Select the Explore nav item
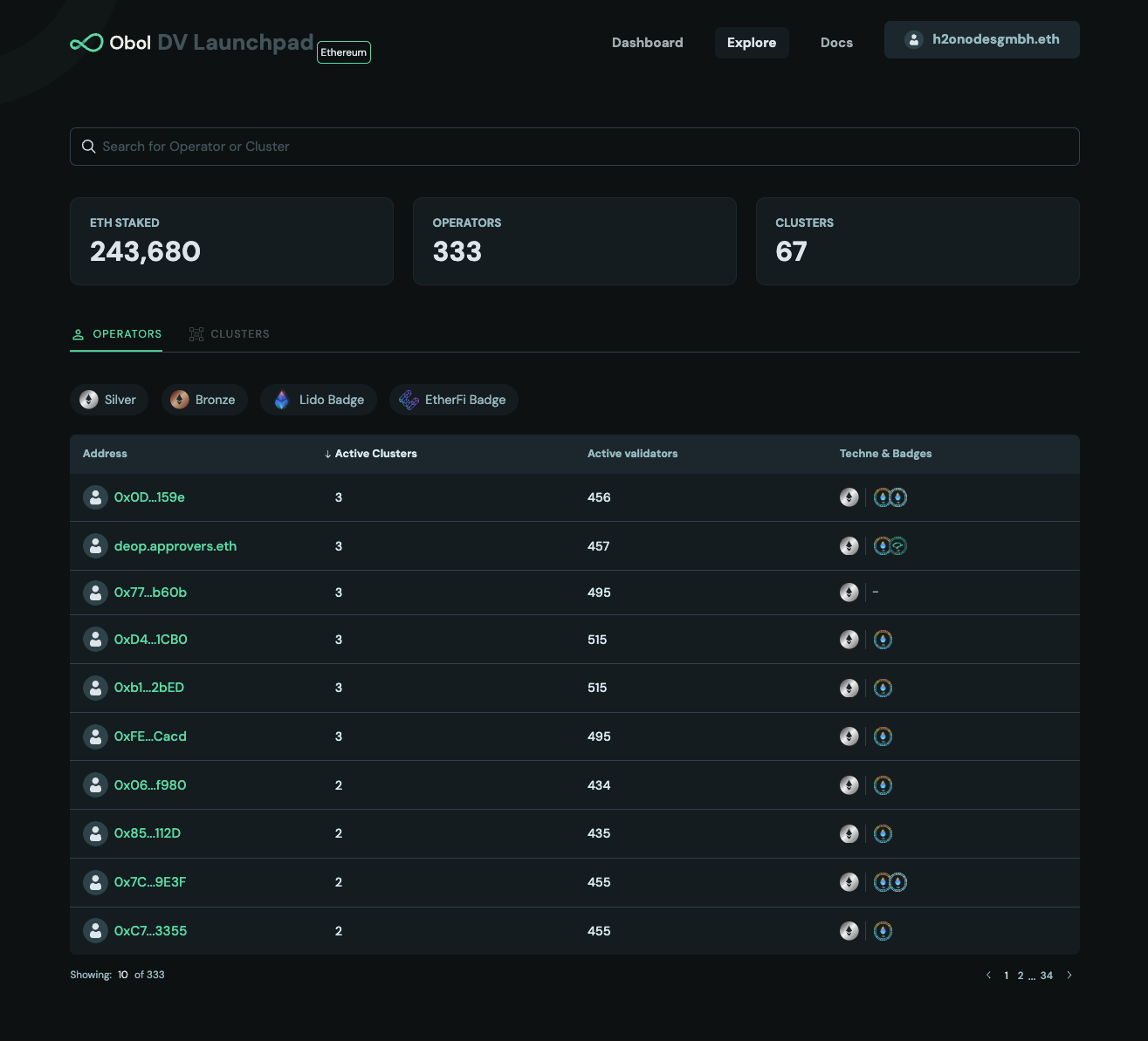This screenshot has width=1148, height=1041. click(x=752, y=43)
